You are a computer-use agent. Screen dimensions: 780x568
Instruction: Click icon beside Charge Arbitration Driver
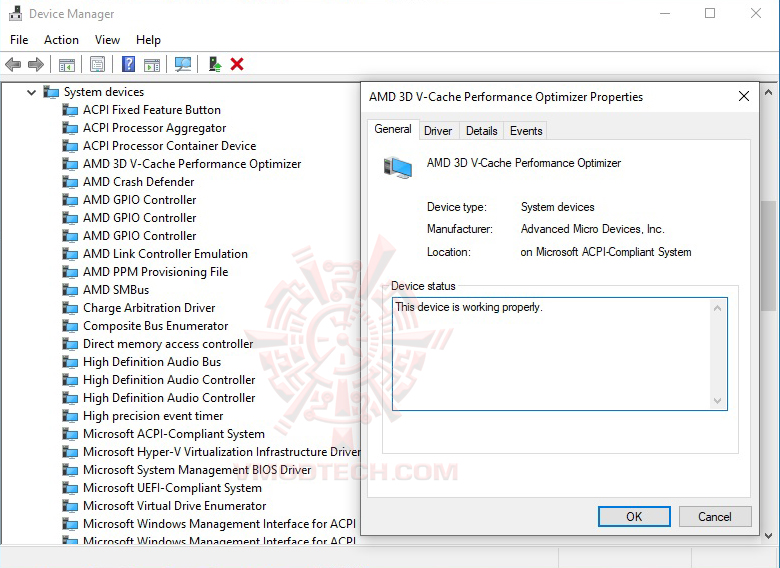tap(70, 308)
